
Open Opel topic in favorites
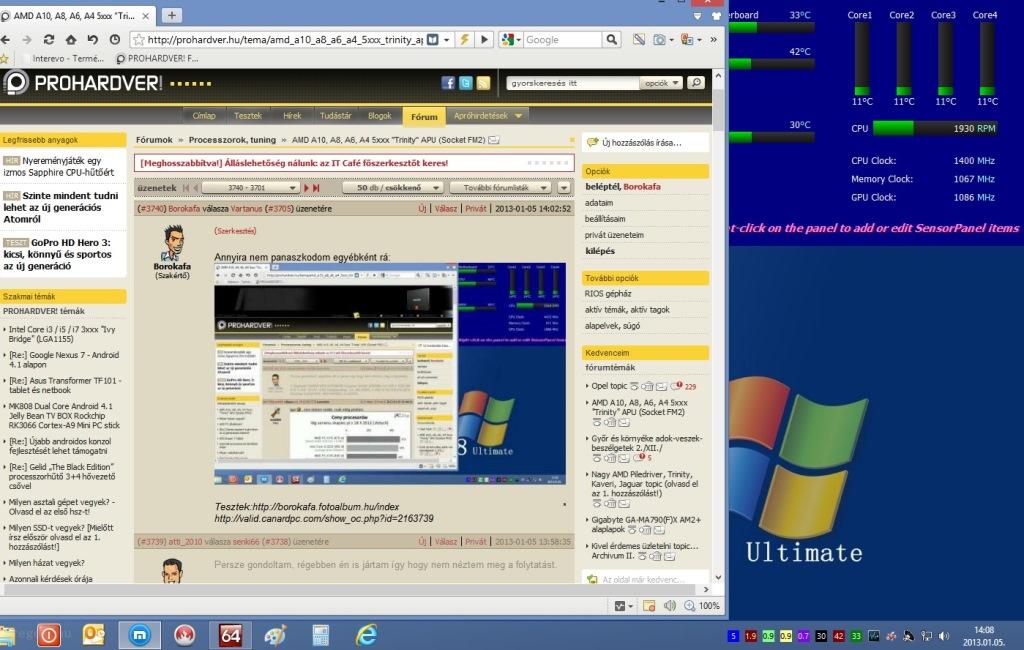[609, 386]
